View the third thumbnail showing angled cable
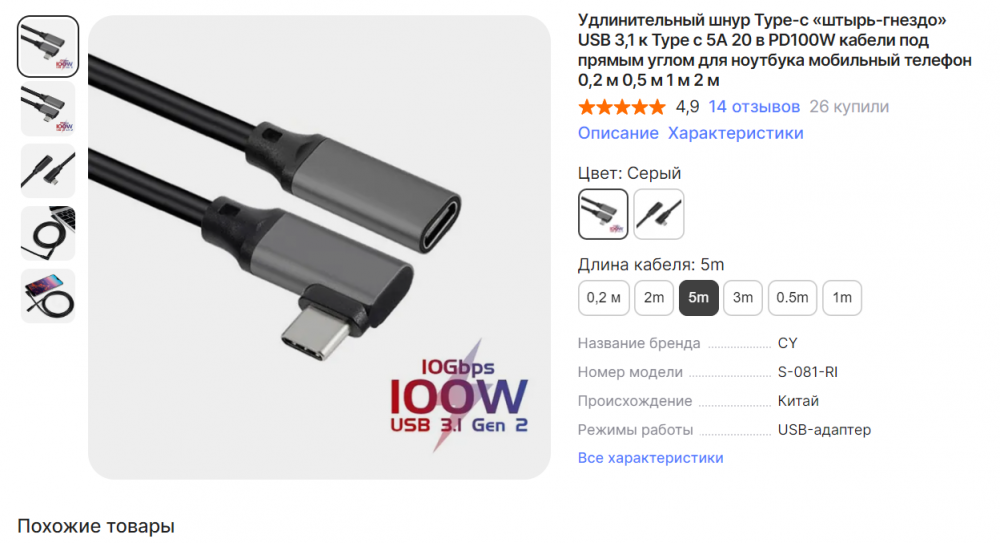The width and height of the screenshot is (1000, 543). tap(48, 171)
